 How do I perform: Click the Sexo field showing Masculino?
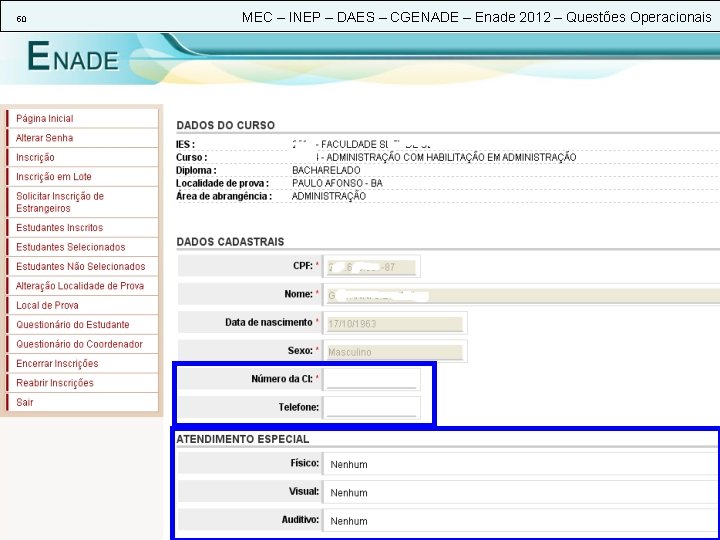(395, 352)
